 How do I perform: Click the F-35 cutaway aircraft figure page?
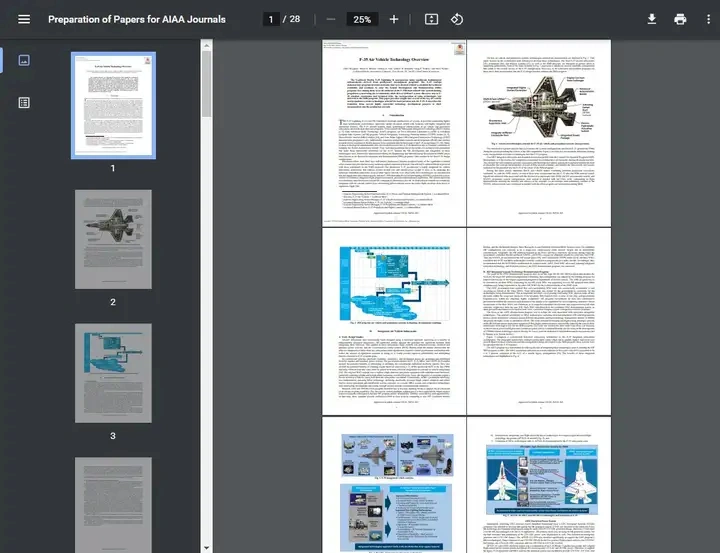click(x=539, y=133)
